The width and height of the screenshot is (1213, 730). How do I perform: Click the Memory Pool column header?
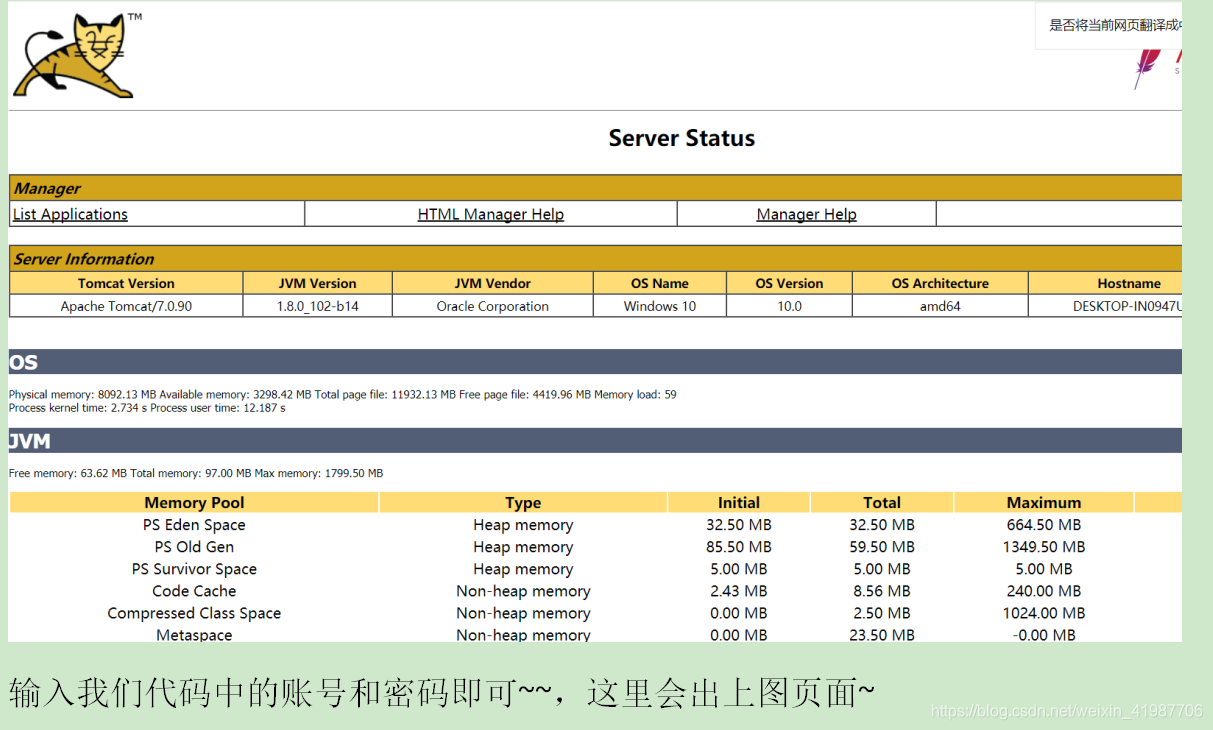[194, 502]
